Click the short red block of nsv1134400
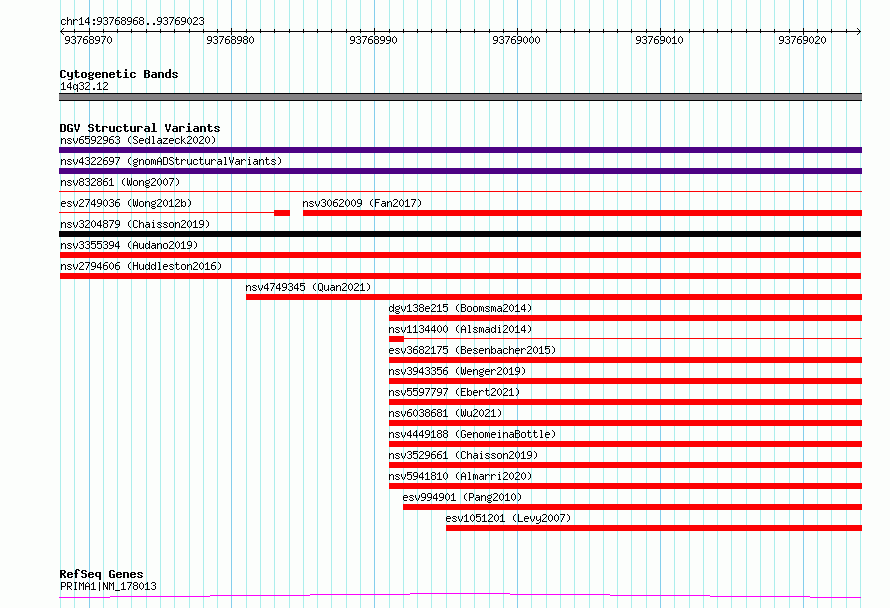The height and width of the screenshot is (608, 890). coord(396,339)
